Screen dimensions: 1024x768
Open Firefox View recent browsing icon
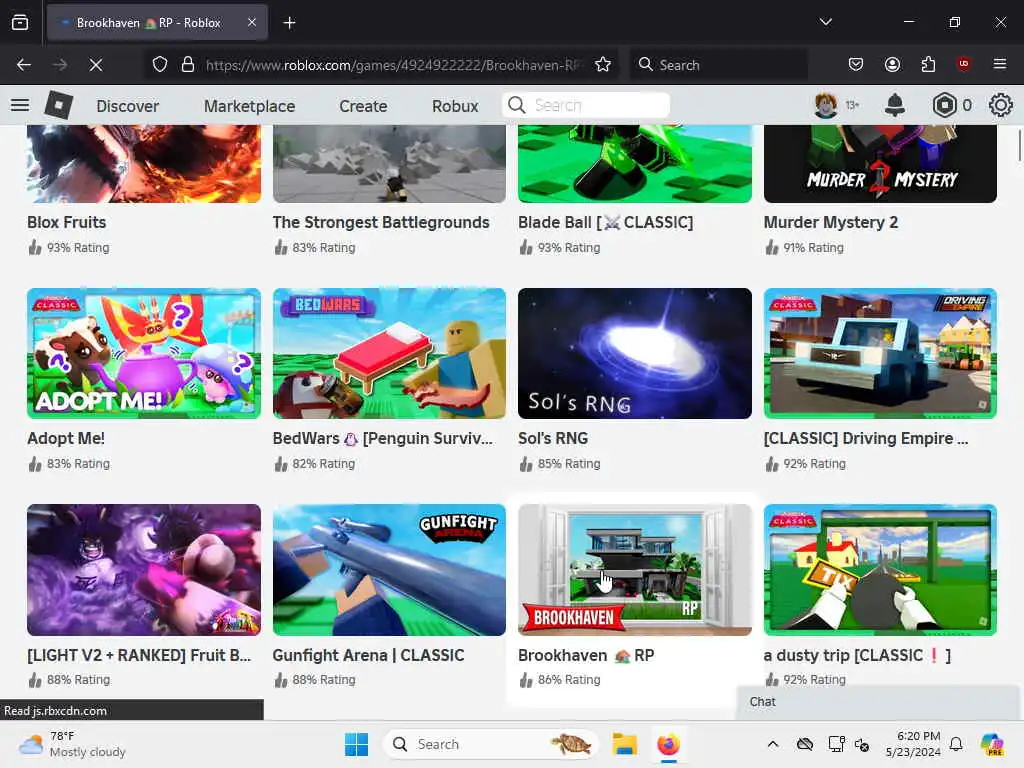click(20, 23)
